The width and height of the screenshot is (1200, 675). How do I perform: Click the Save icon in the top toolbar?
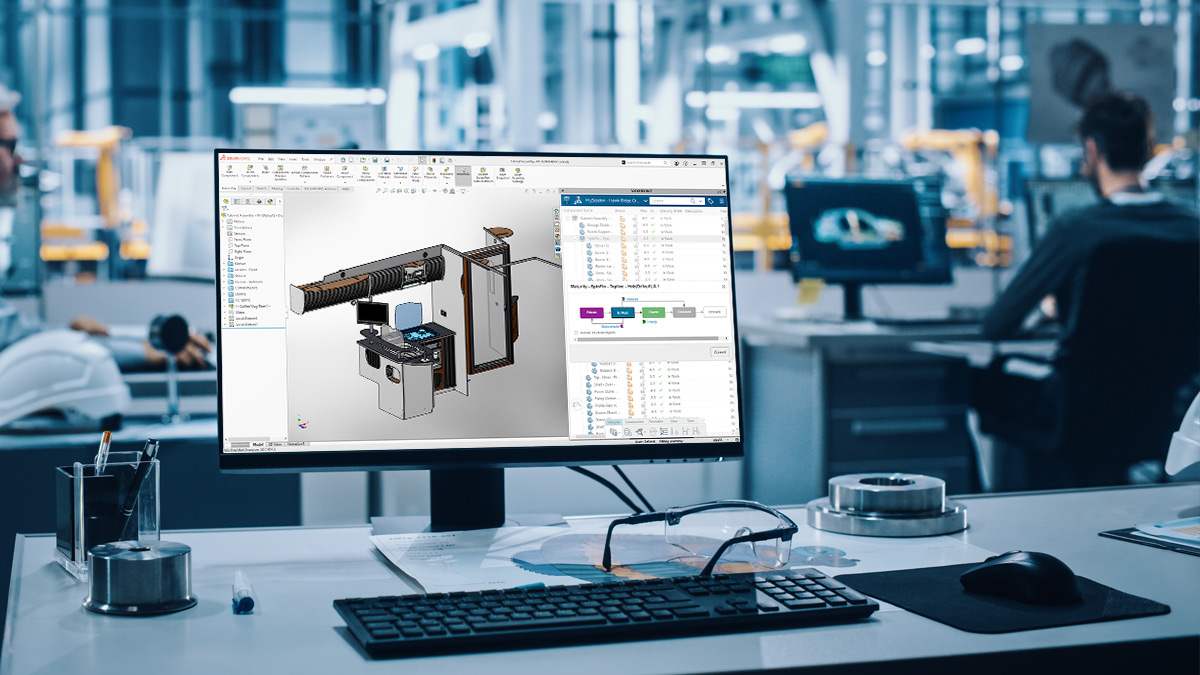point(375,160)
